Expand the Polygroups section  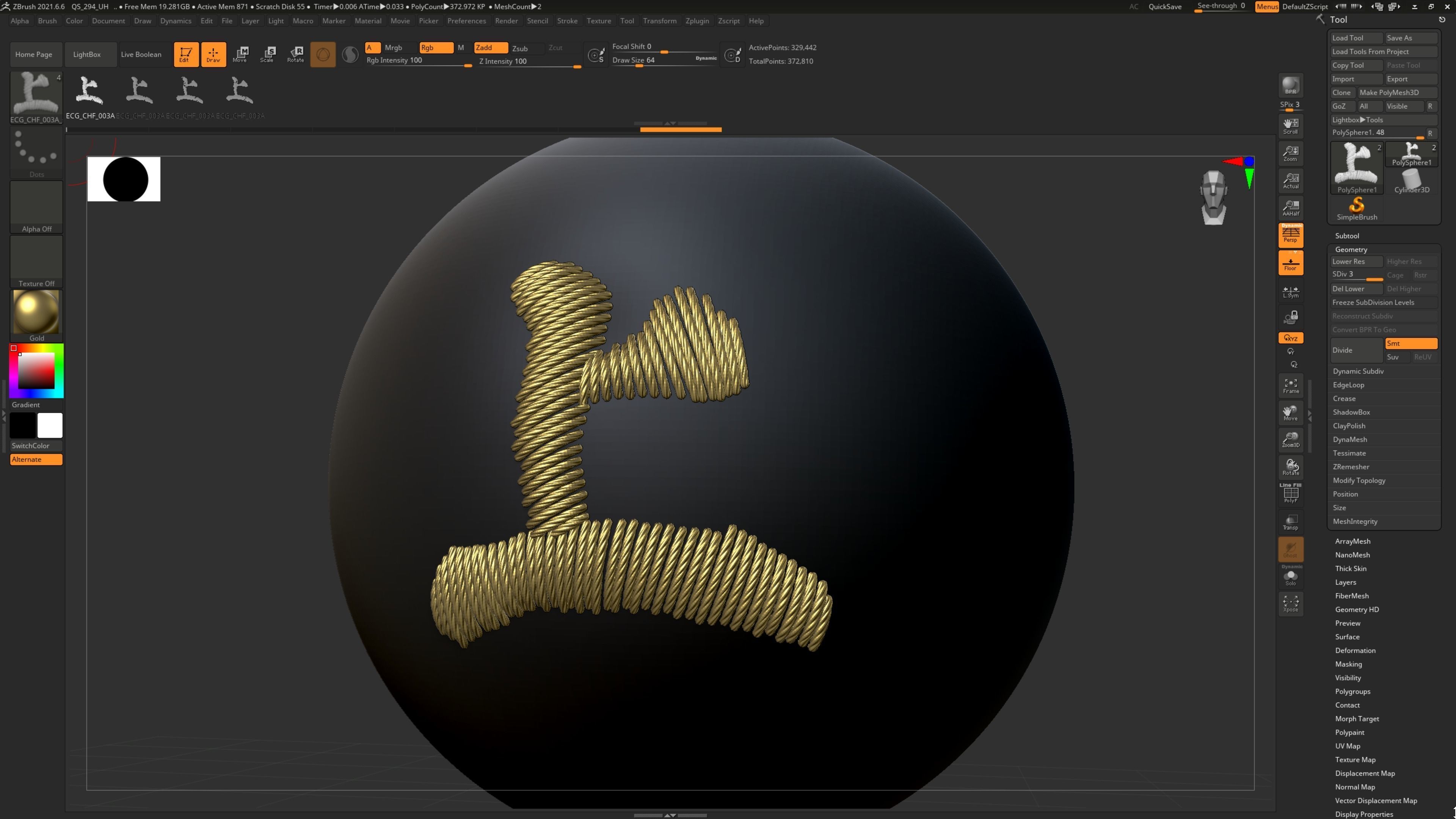[1352, 691]
